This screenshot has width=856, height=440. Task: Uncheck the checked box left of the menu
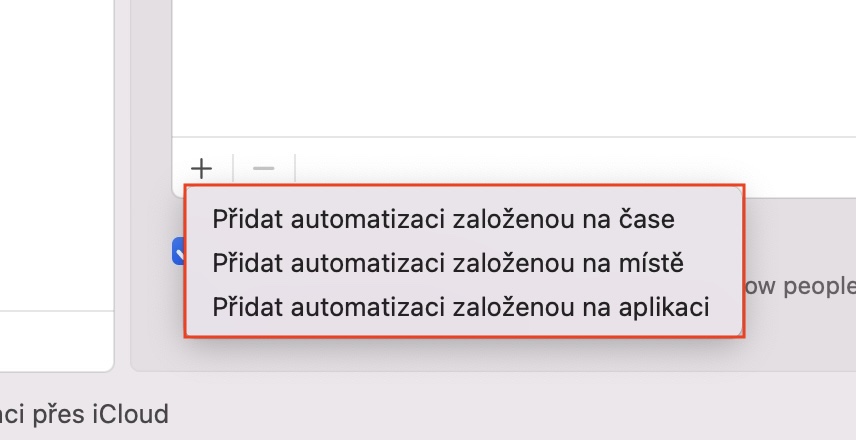[x=178, y=250]
